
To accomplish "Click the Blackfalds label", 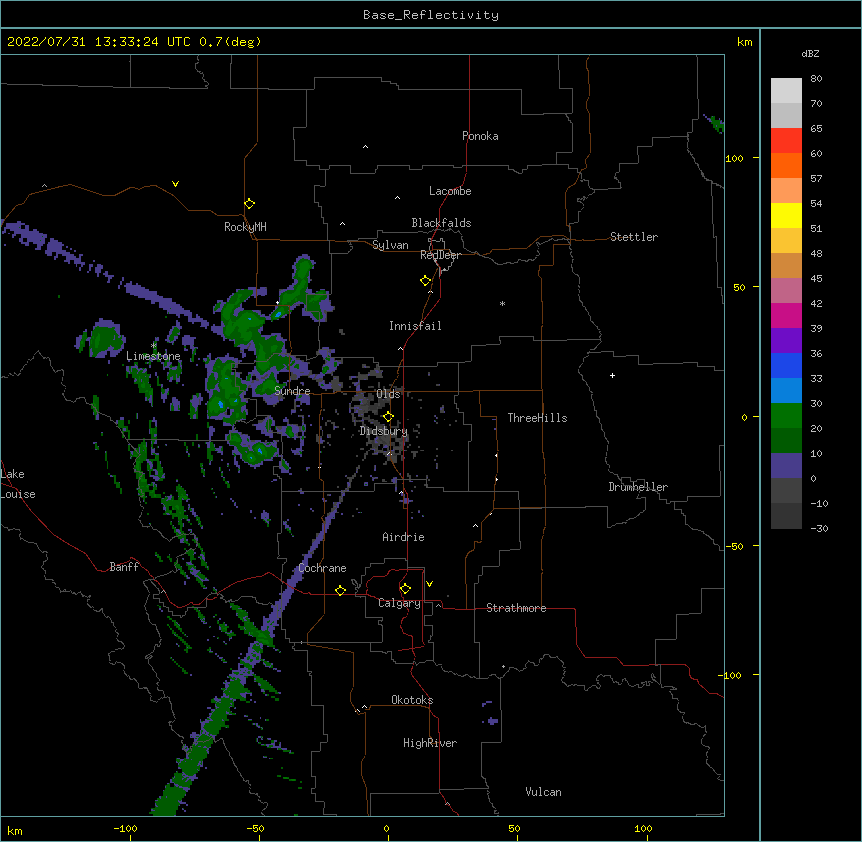I will [441, 223].
